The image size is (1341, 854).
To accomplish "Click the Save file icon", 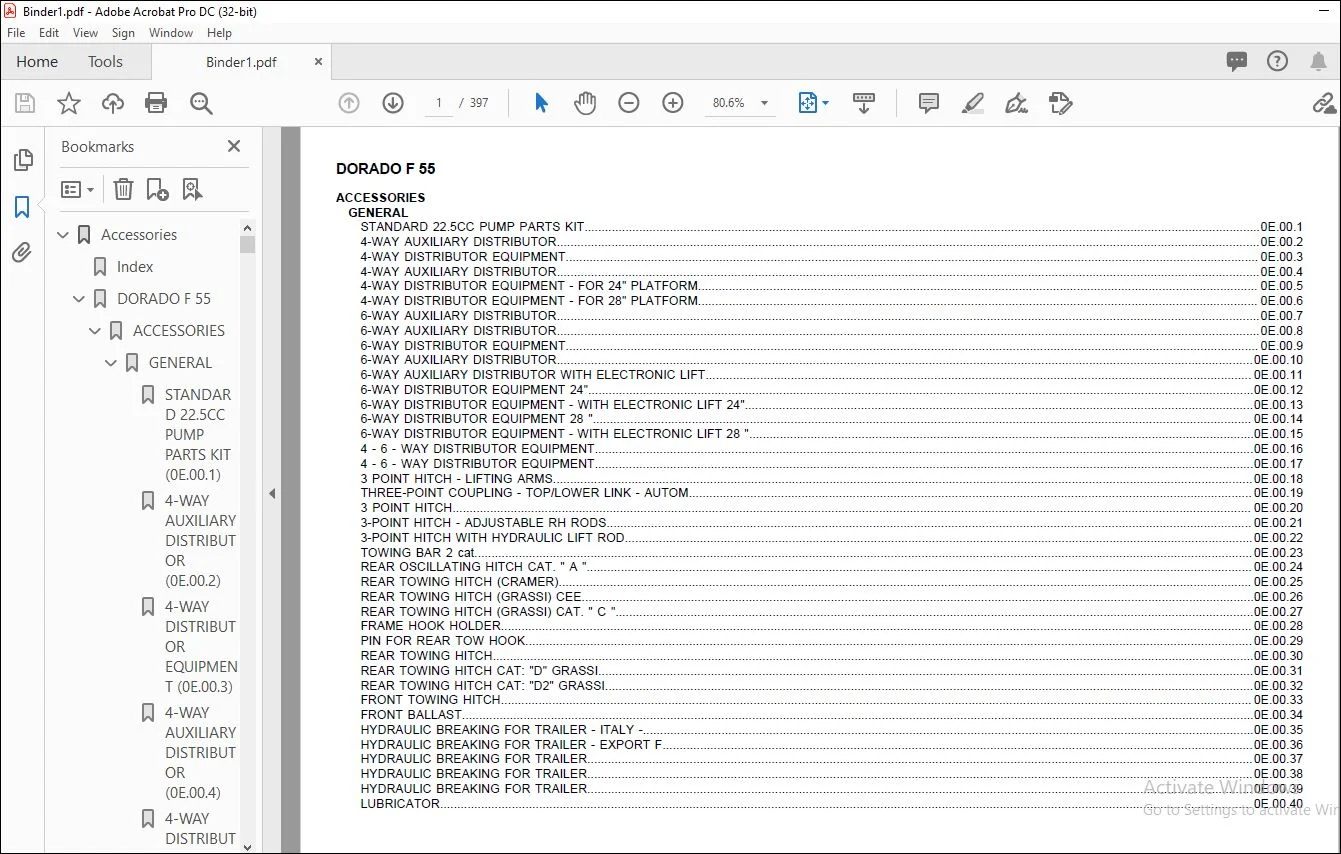I will (25, 103).
